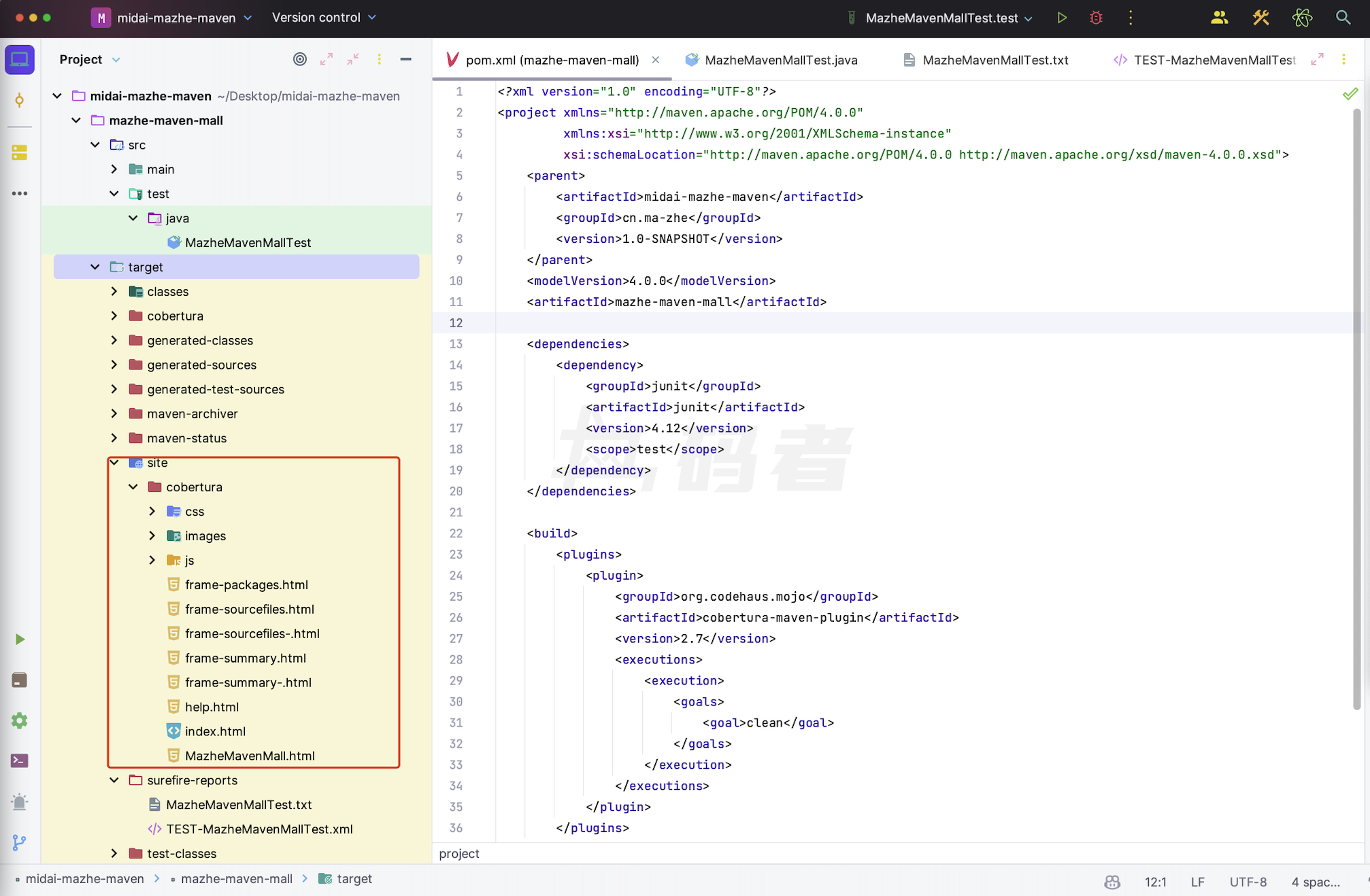The width and height of the screenshot is (1370, 896).
Task: Open Search Everywhere magnifier icon
Action: [1343, 18]
